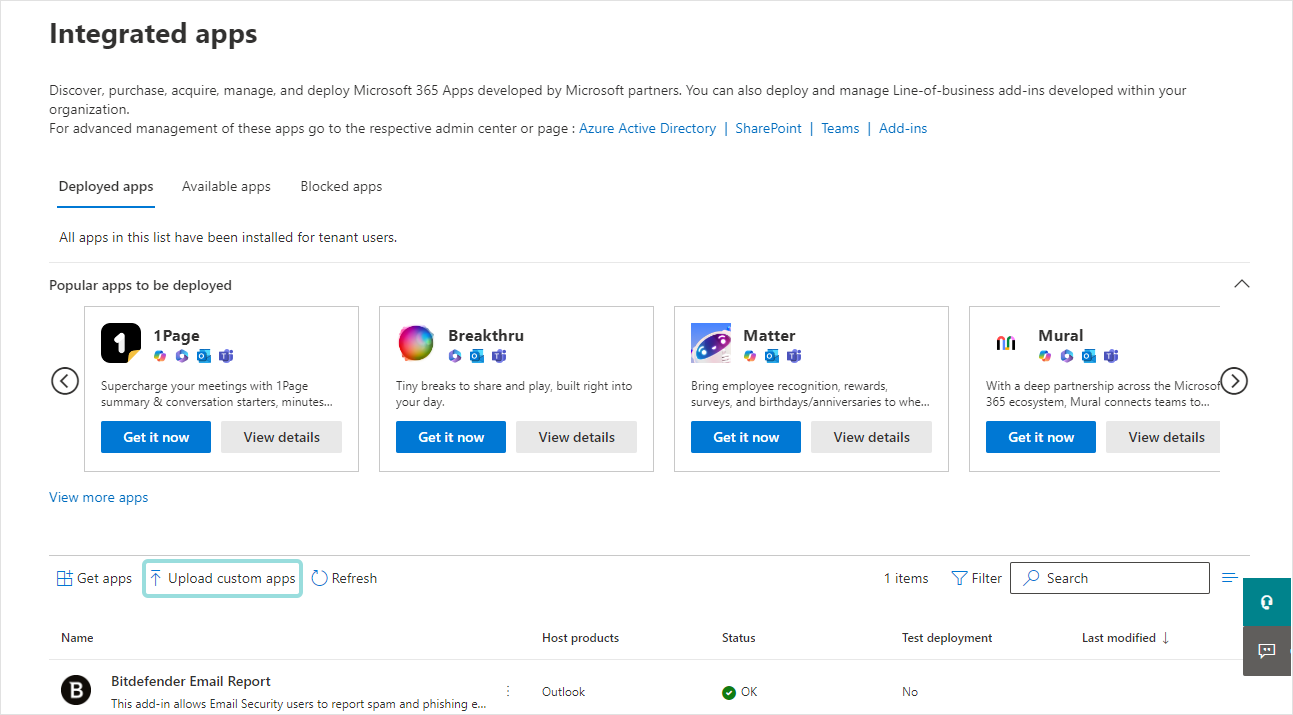Open the options menu for Bitdefender Email Report

[x=507, y=690]
